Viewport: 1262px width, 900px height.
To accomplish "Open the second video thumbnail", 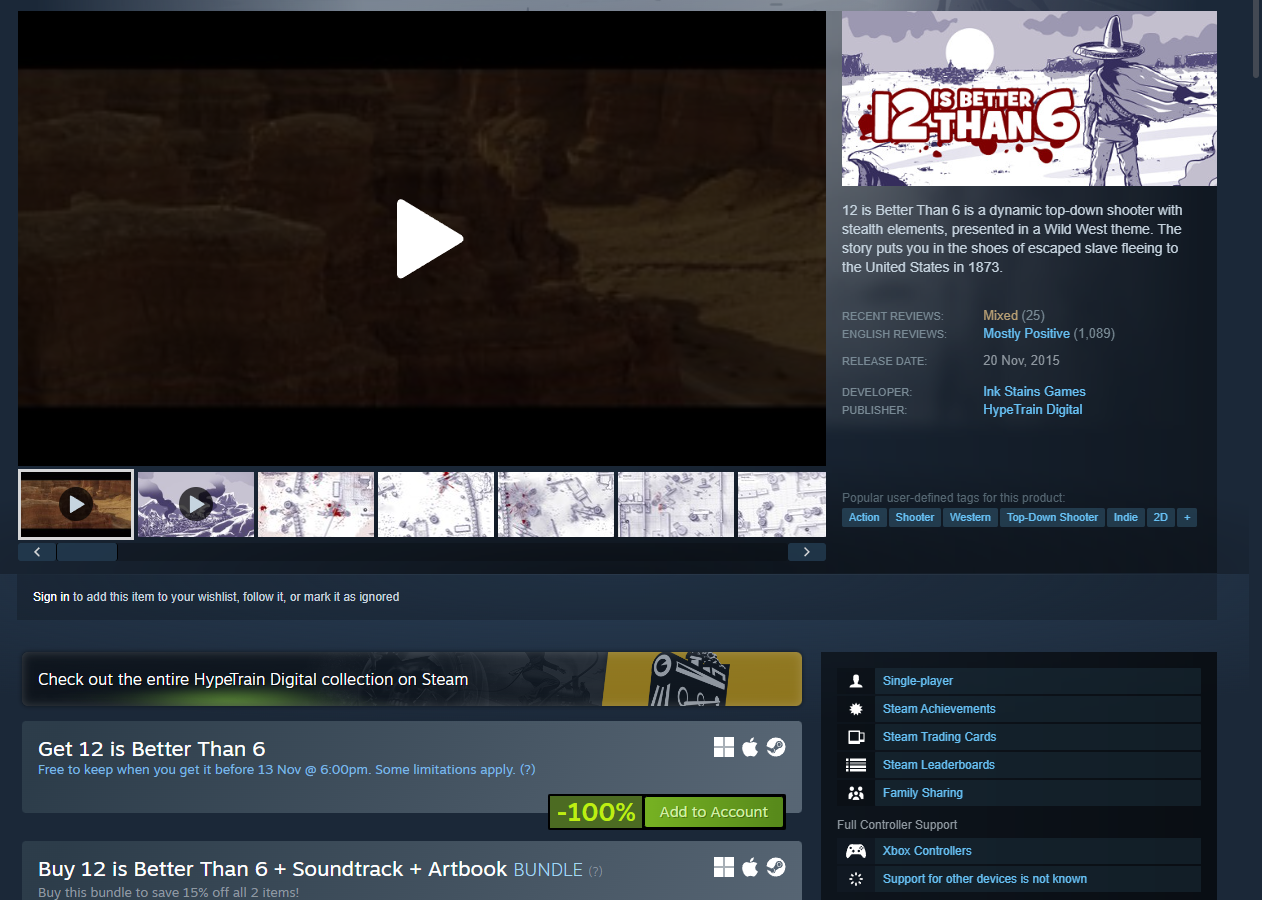I will (196, 504).
